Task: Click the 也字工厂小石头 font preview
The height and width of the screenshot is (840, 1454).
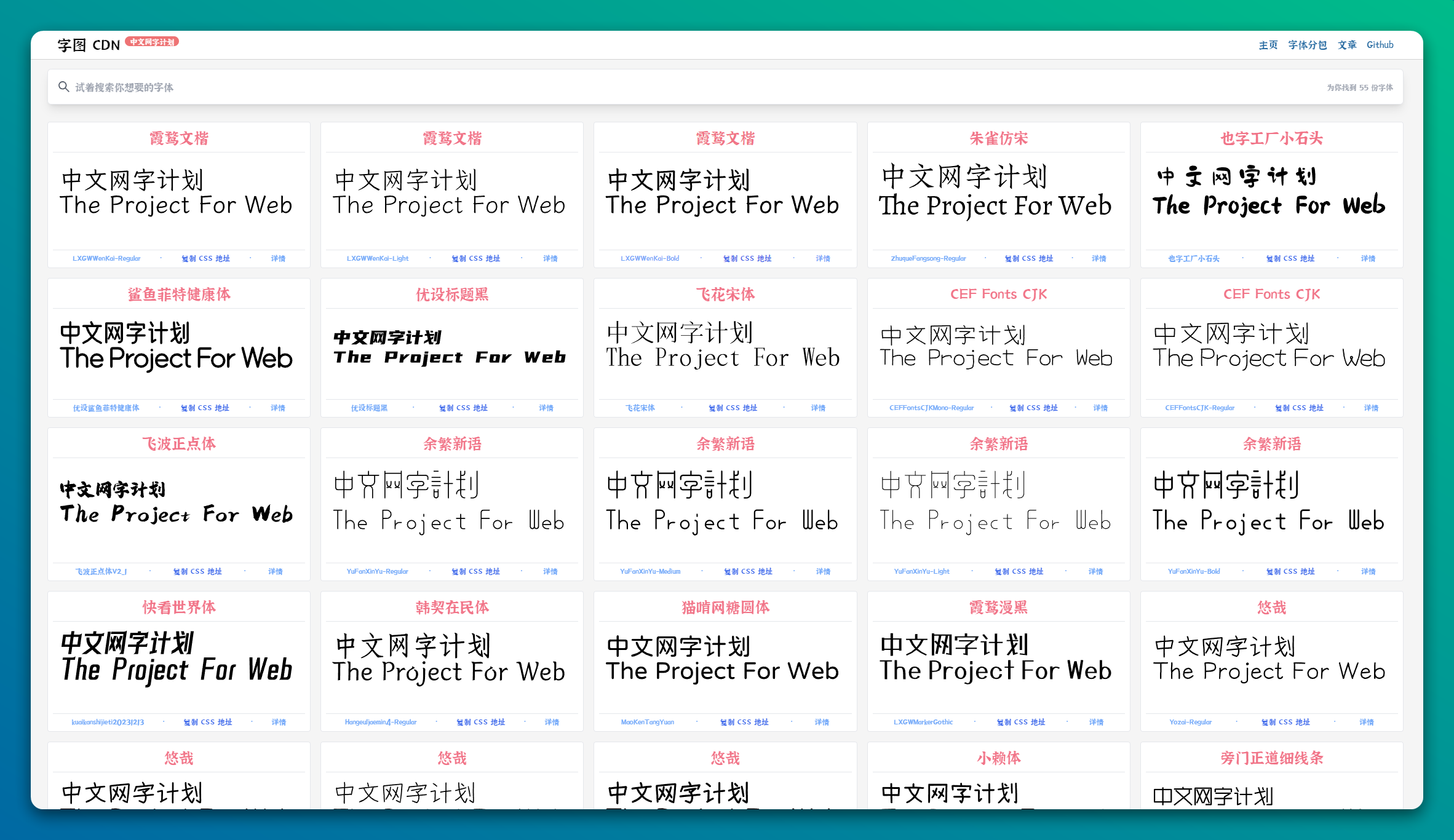Action: coord(1269,191)
